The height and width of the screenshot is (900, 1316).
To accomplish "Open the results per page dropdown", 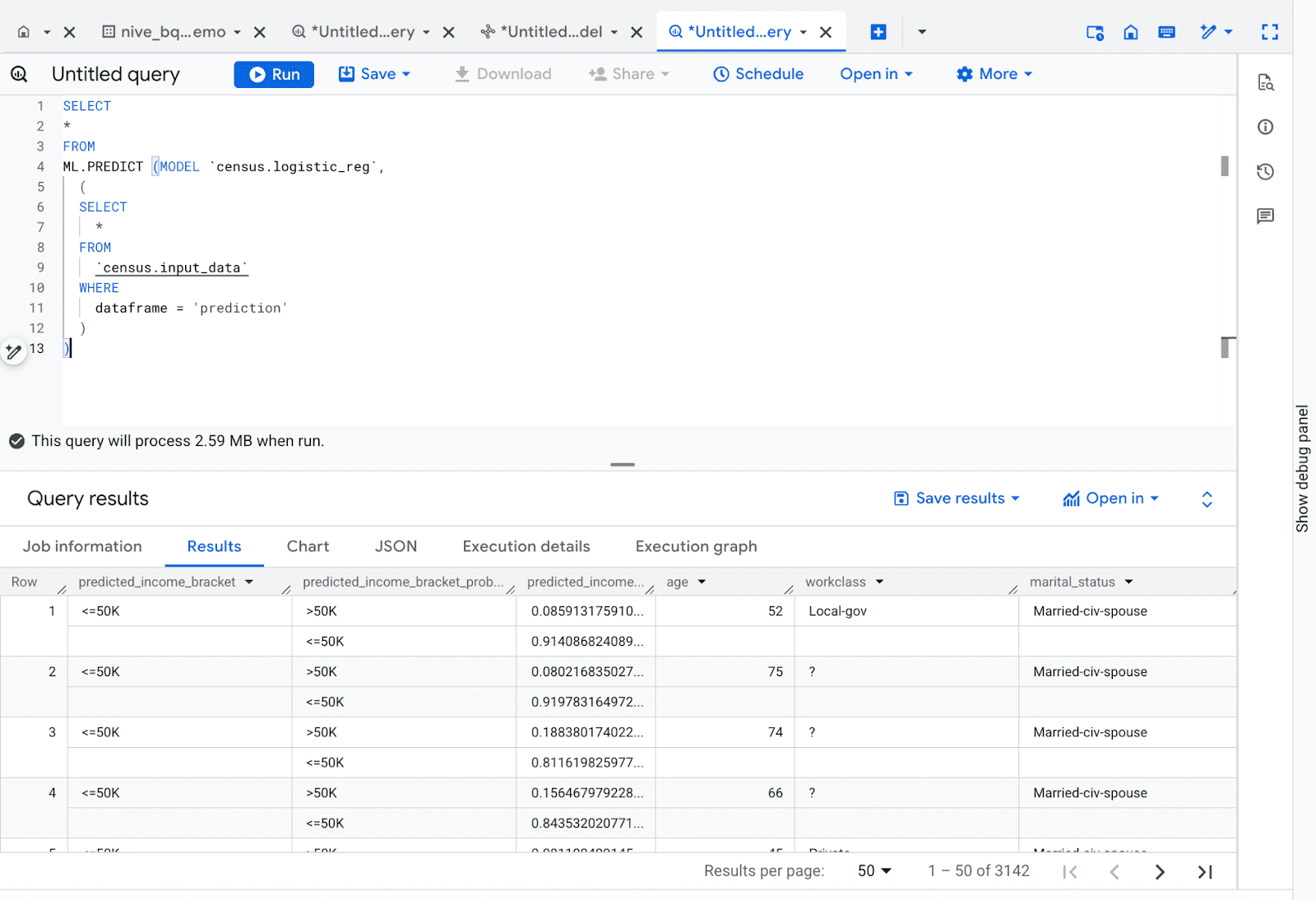I will [x=873, y=870].
